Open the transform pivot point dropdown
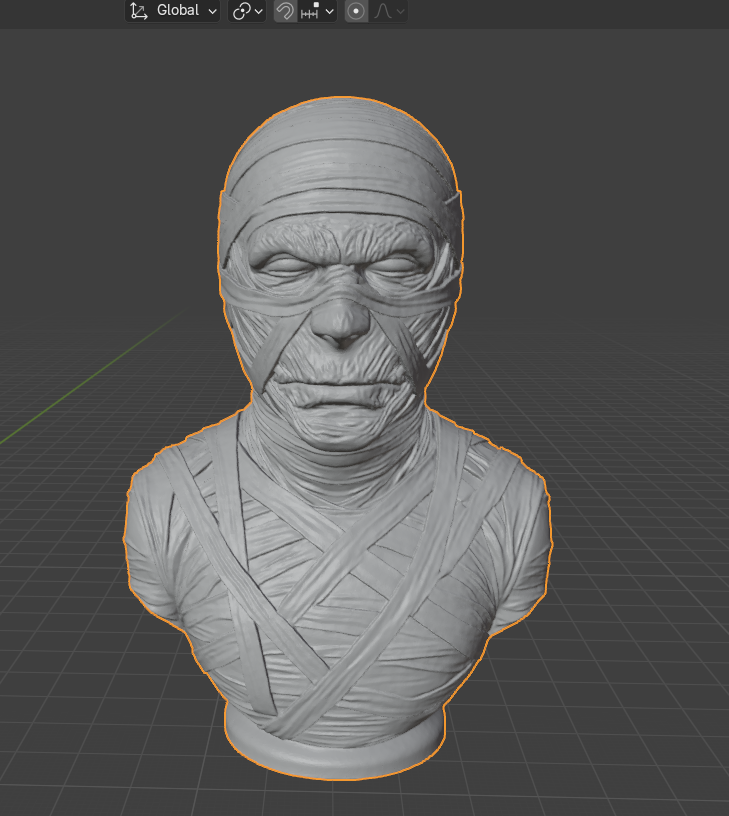Viewport: 729px width, 816px height. [247, 10]
